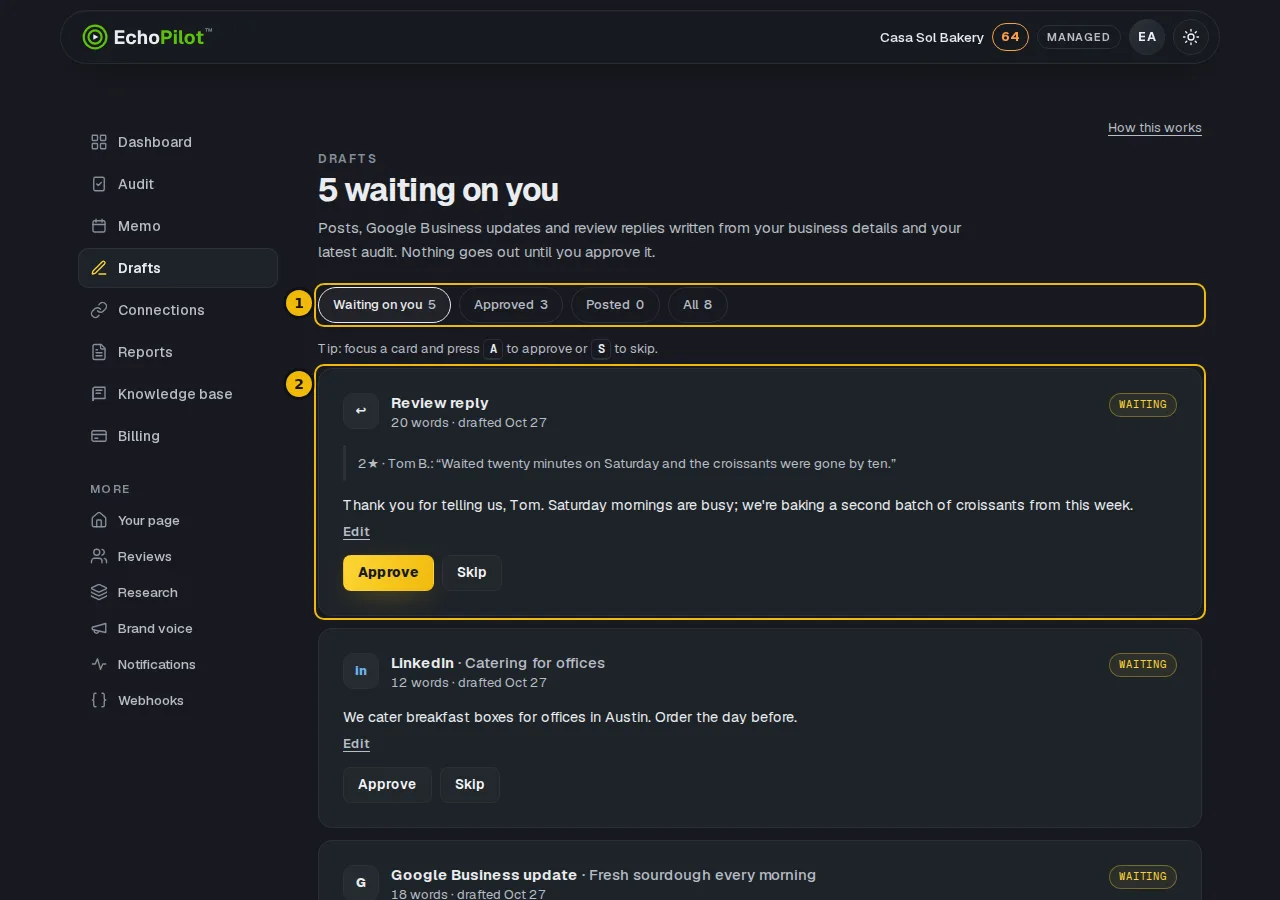
Task: Click the WAITING badge on Review reply
Action: (1143, 405)
